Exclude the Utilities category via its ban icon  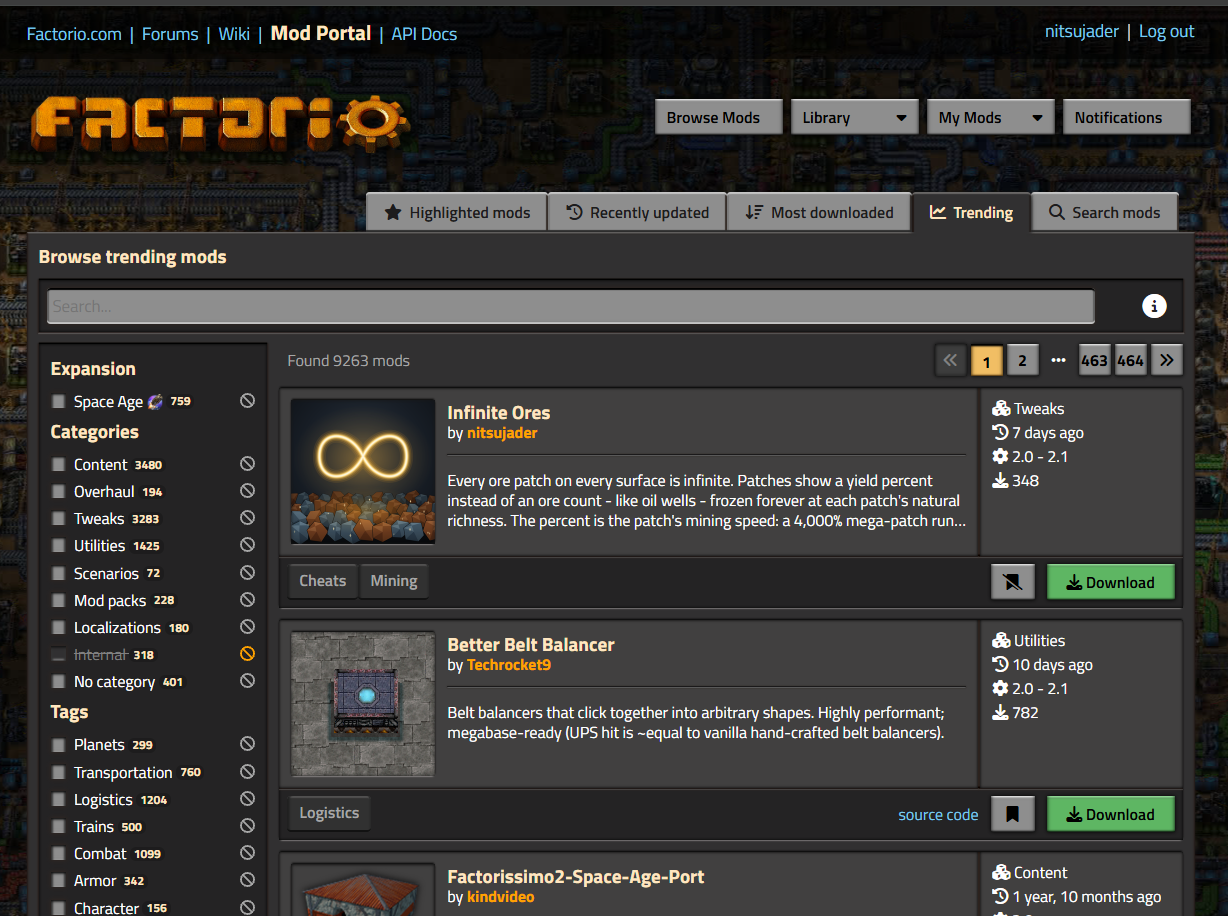[x=247, y=545]
